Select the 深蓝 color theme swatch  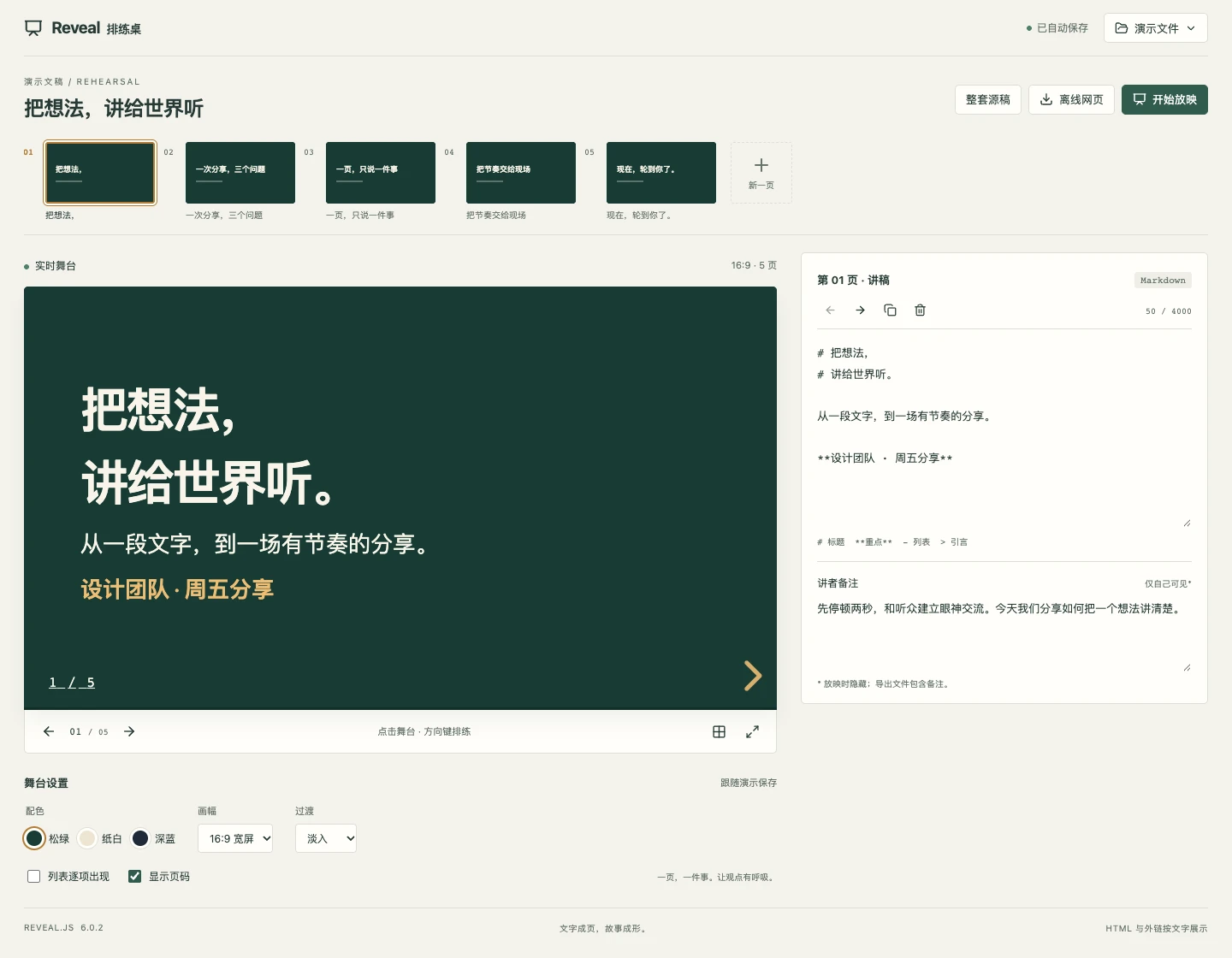point(140,838)
